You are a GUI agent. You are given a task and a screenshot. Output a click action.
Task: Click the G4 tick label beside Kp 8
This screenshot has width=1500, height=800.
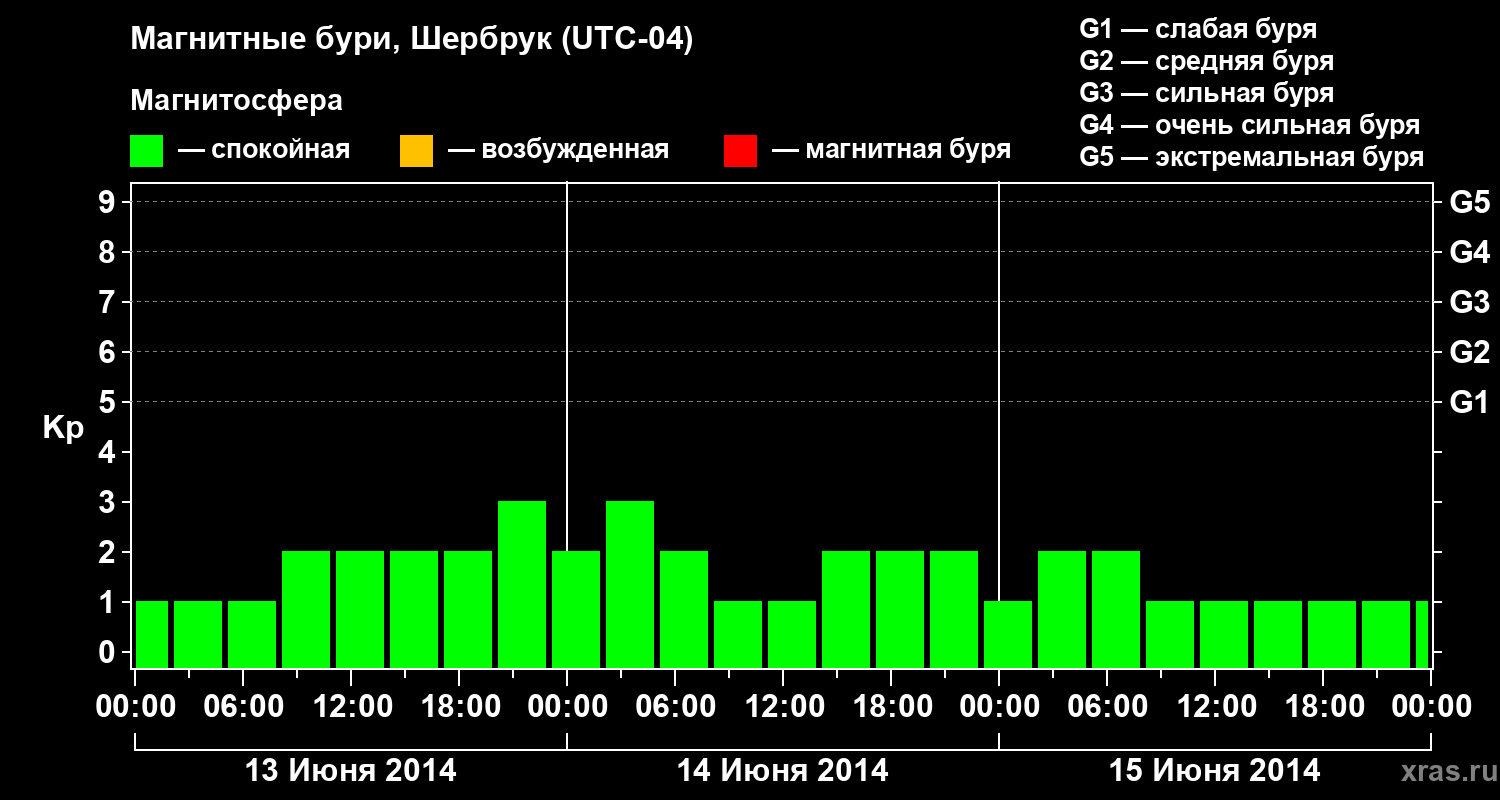pos(1470,252)
